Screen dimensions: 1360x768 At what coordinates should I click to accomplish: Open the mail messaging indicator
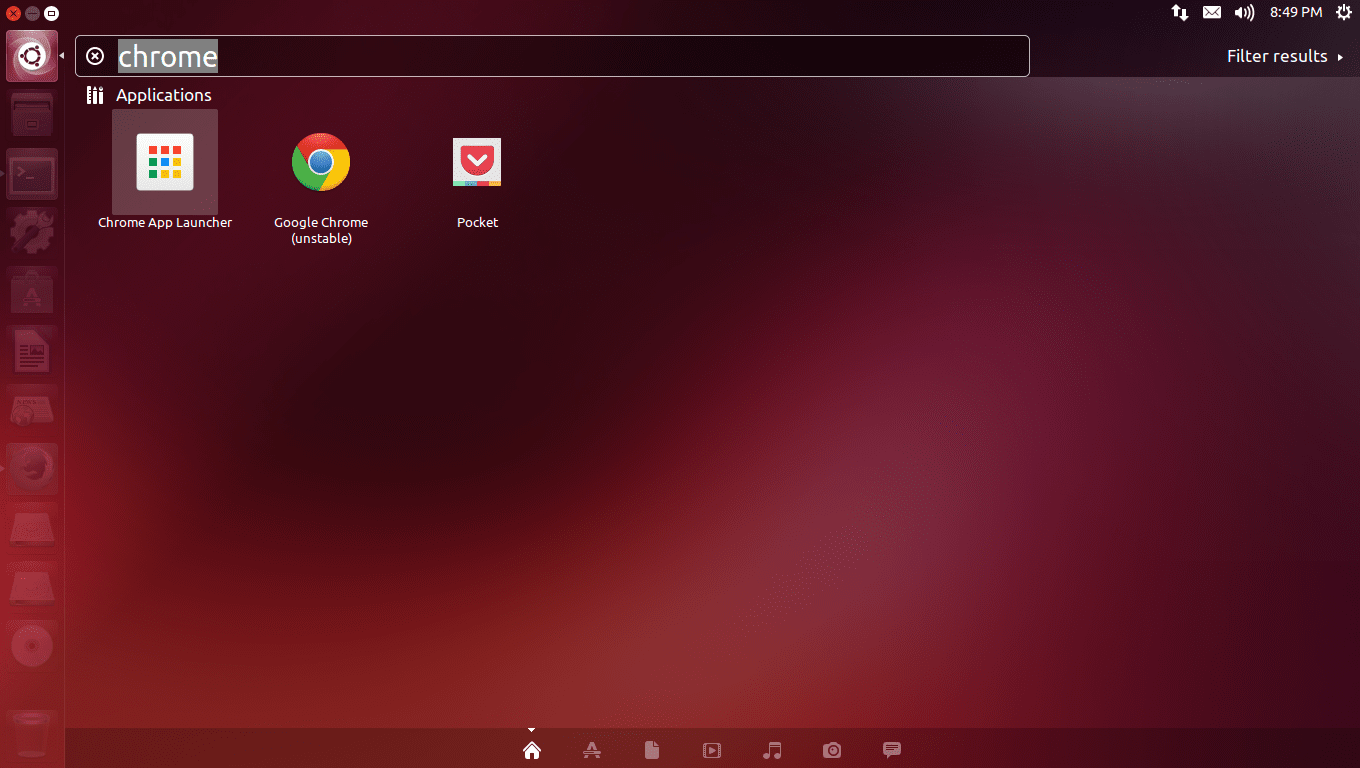pos(1212,12)
